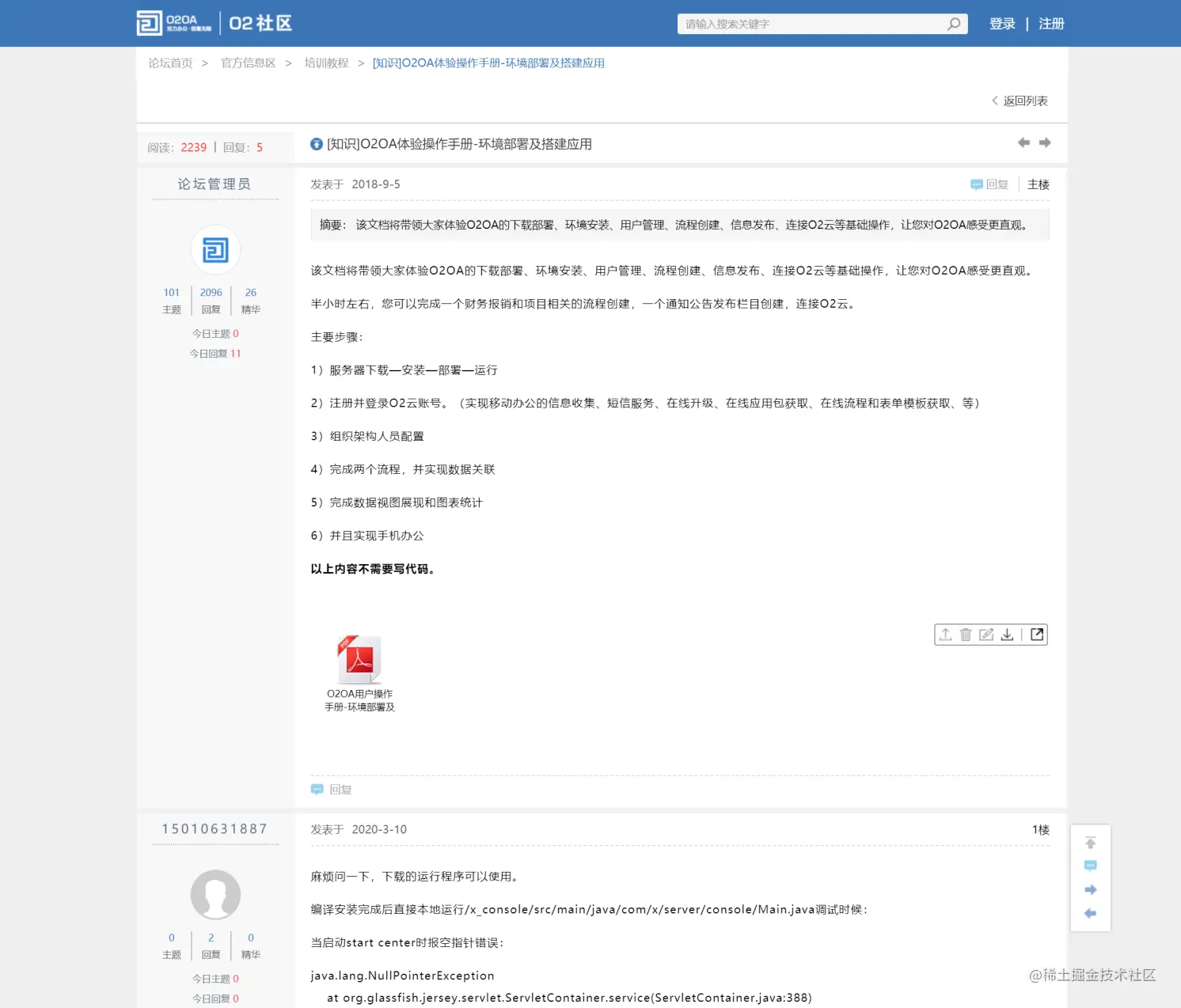Download the PDF using the download arrow icon
The height and width of the screenshot is (1008, 1181).
[1007, 634]
